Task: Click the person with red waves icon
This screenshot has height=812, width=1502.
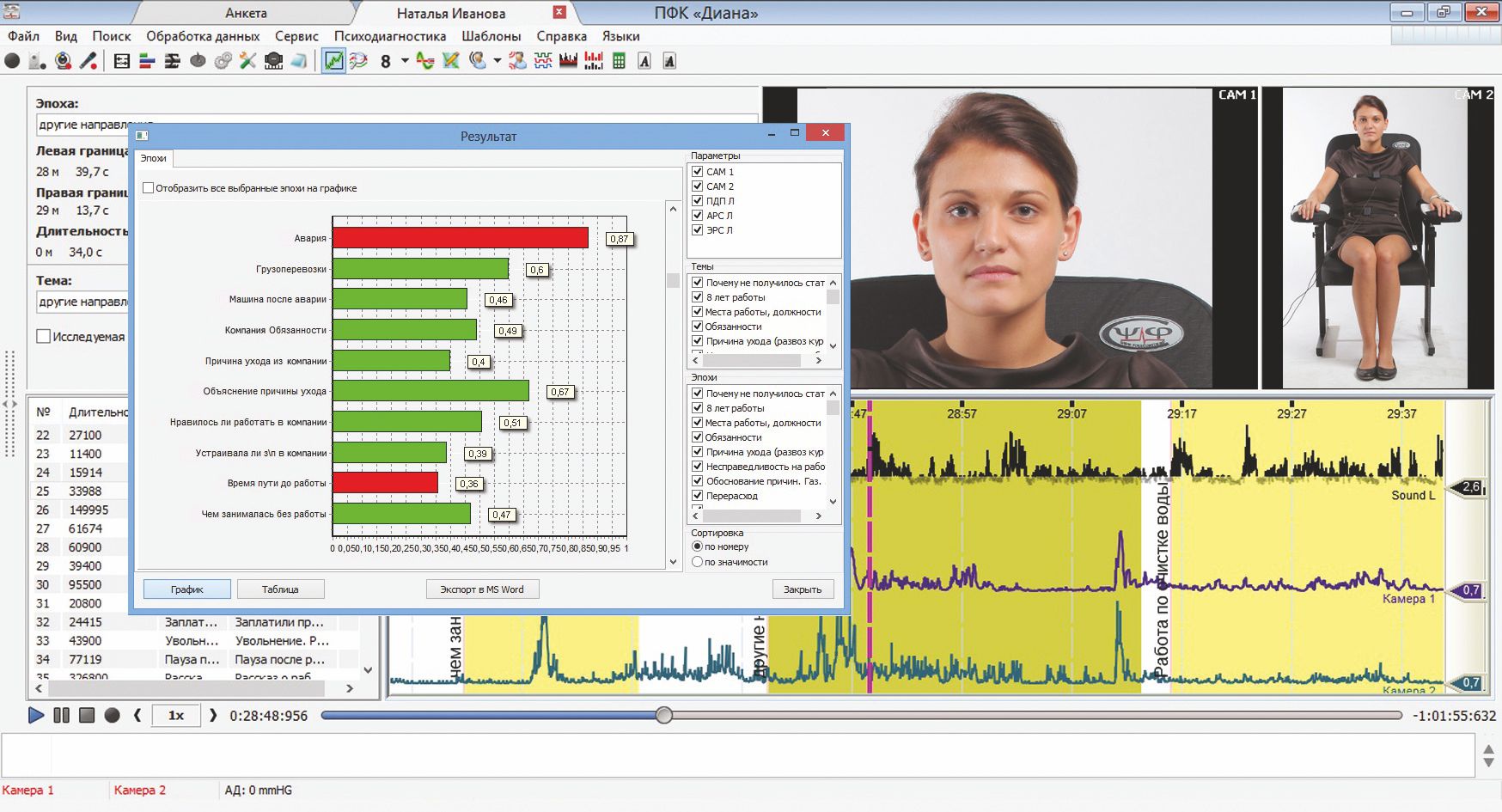Action: tap(517, 61)
